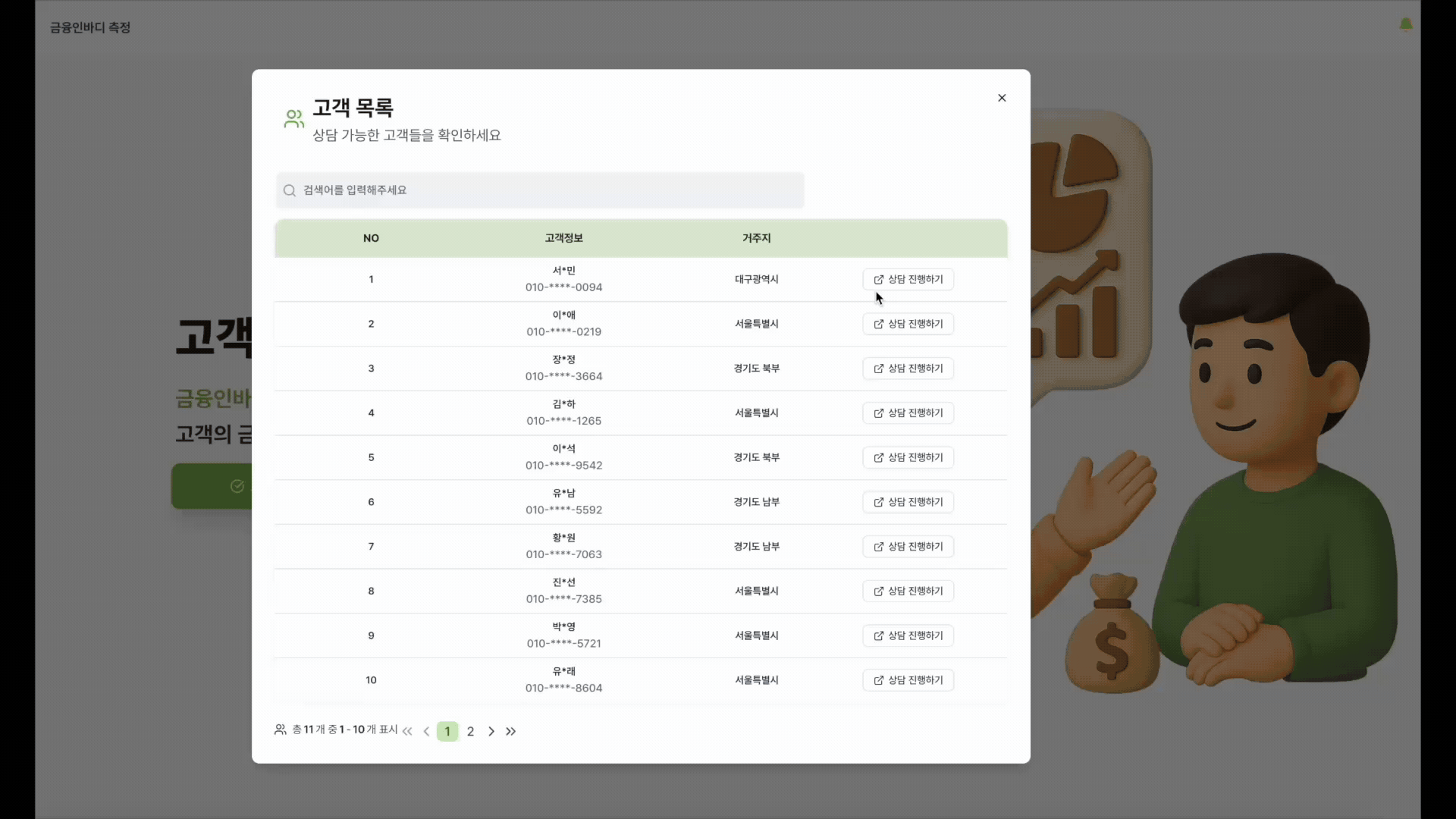The image size is (1456, 819).
Task: Jump to last page double chevron
Action: click(x=511, y=731)
